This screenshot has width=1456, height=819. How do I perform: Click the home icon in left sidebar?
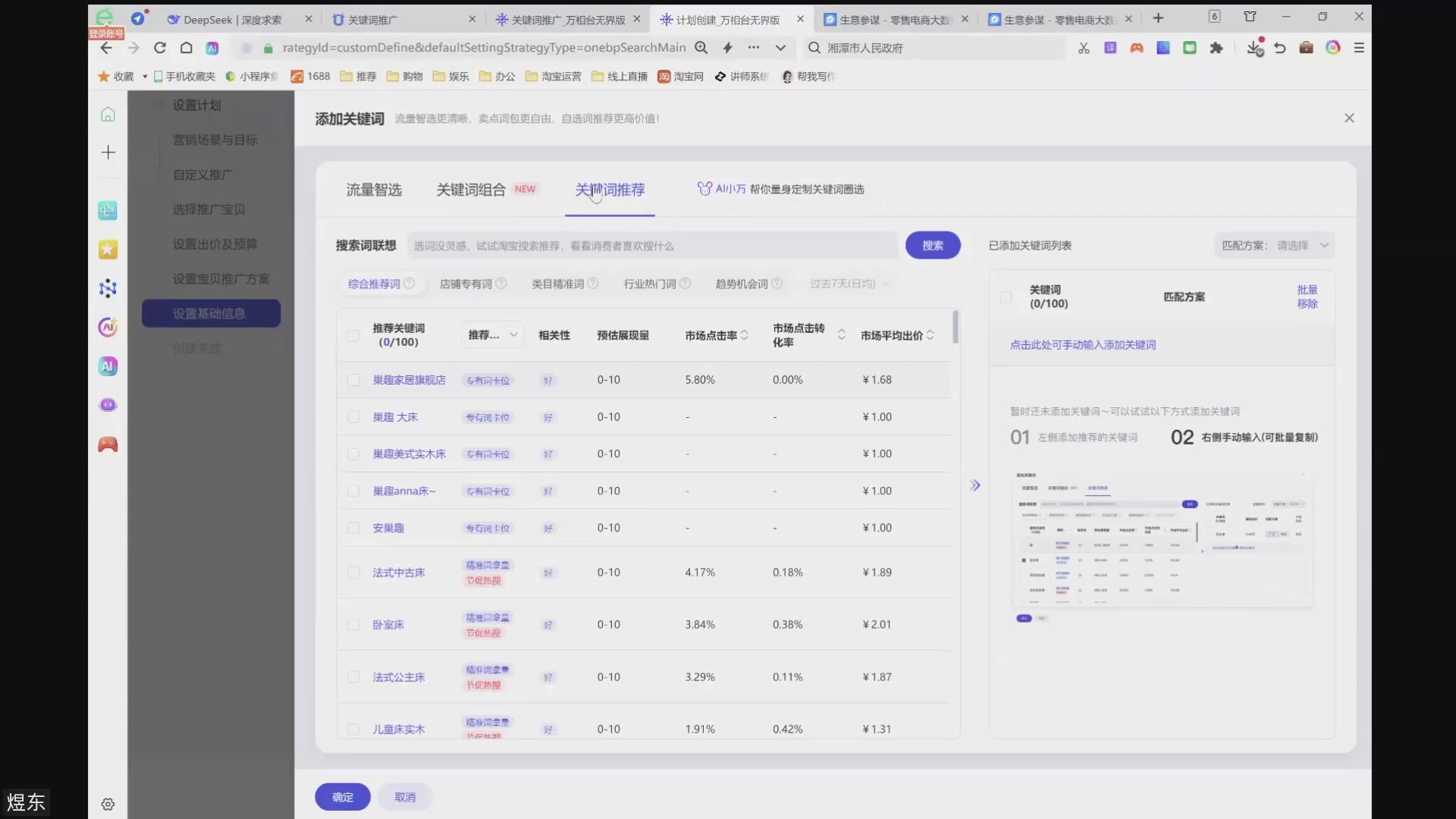pyautogui.click(x=108, y=115)
